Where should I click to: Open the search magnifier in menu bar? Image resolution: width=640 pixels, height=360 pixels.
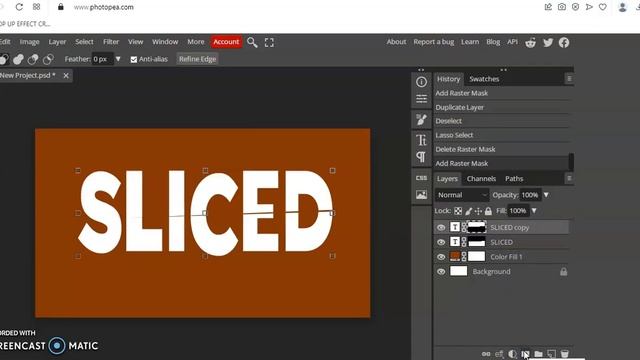click(x=252, y=42)
